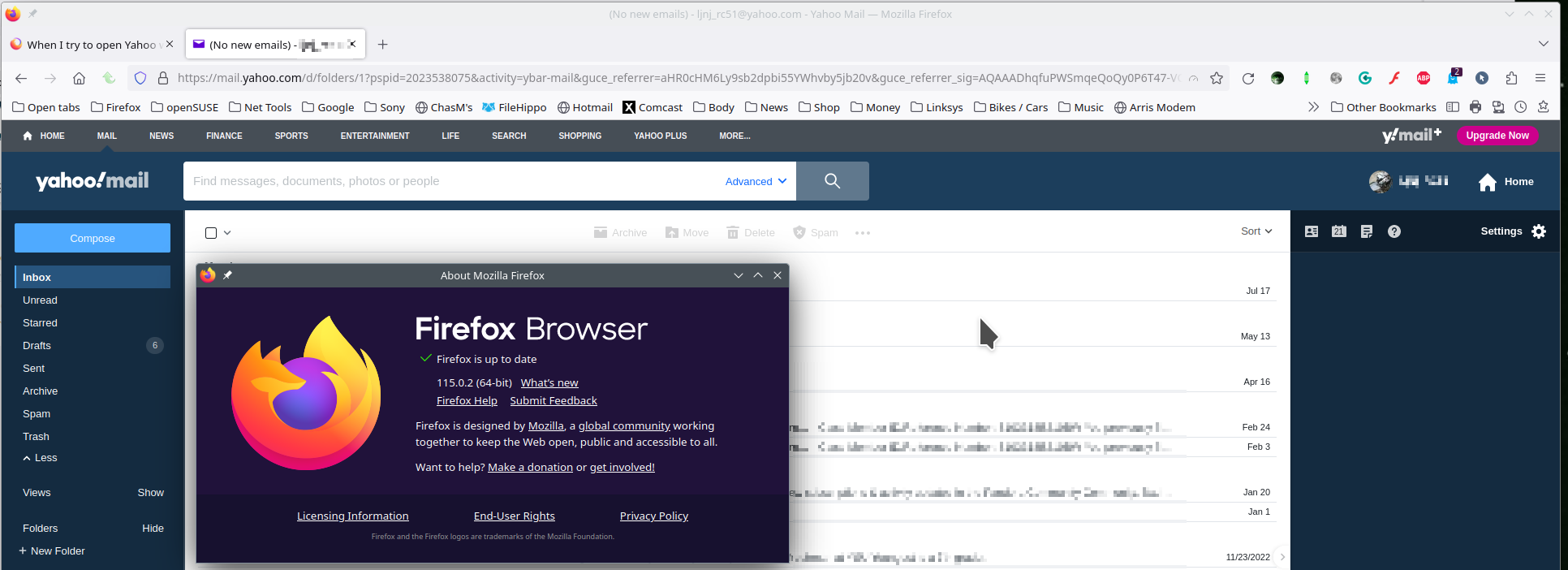
Task: Click the Adblock Plus ABP toolbar icon
Action: [x=1424, y=78]
